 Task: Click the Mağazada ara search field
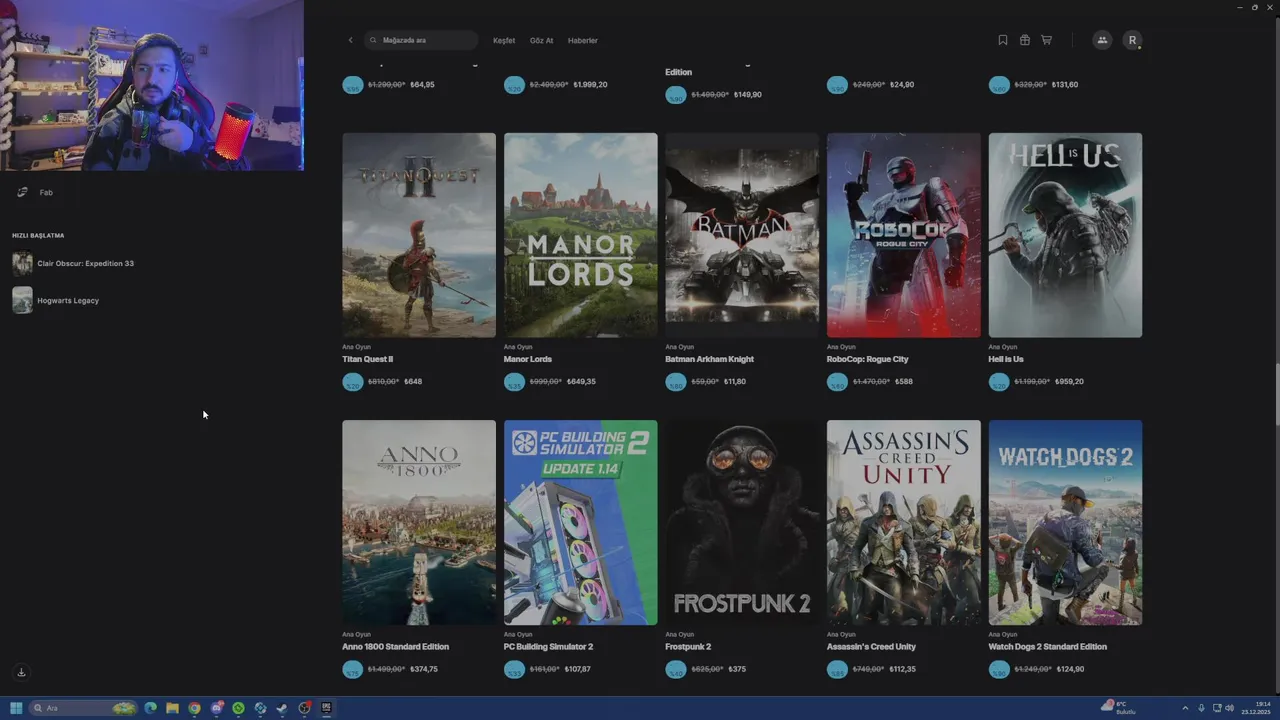[x=421, y=40]
